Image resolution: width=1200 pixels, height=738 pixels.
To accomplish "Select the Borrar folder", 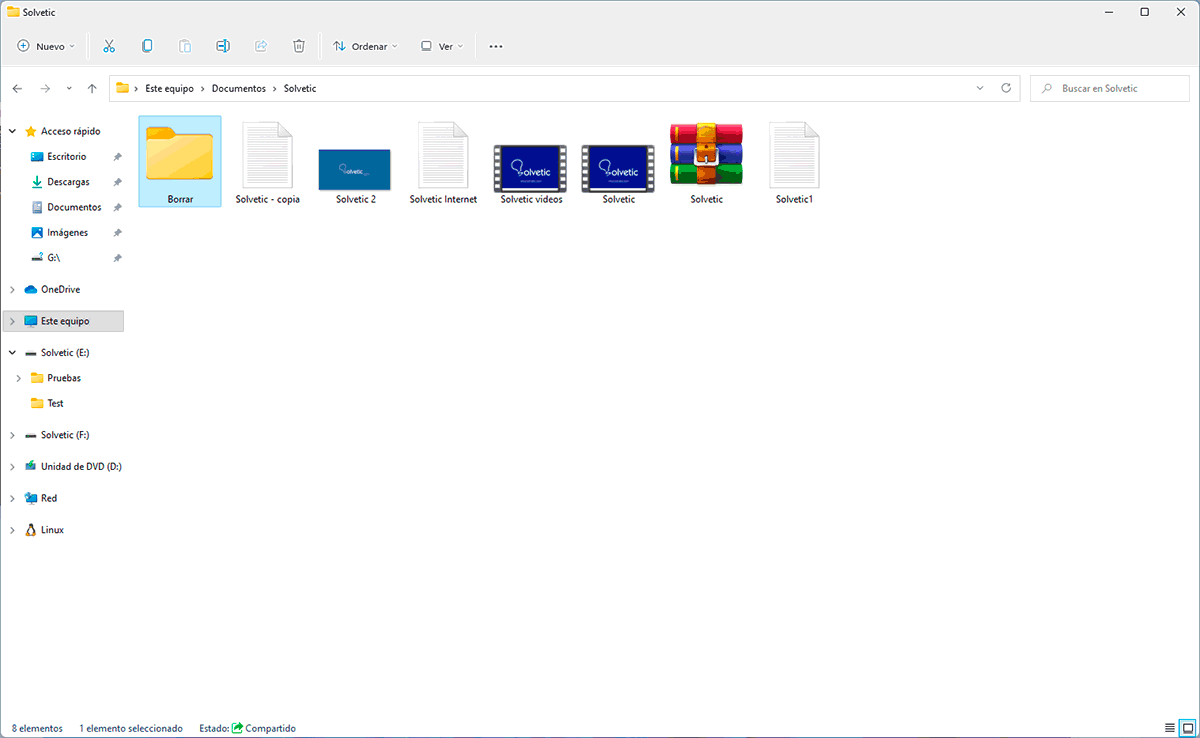I will pos(180,161).
